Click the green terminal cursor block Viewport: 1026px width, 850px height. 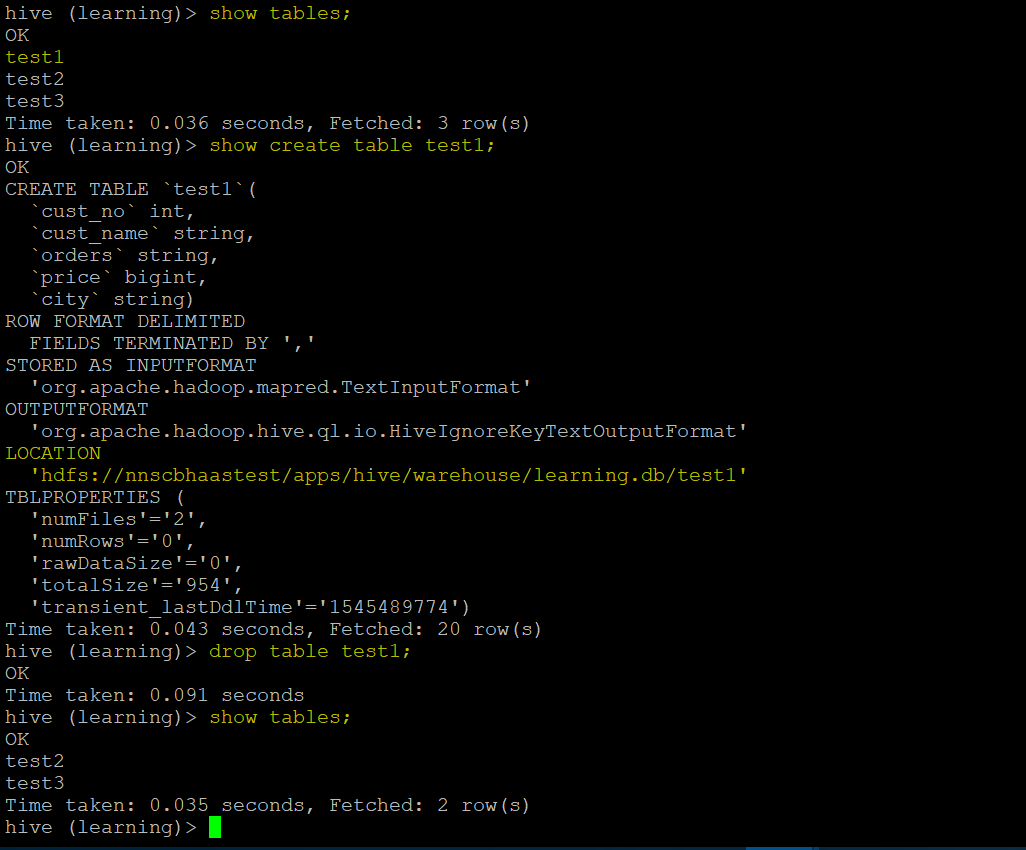click(214, 827)
